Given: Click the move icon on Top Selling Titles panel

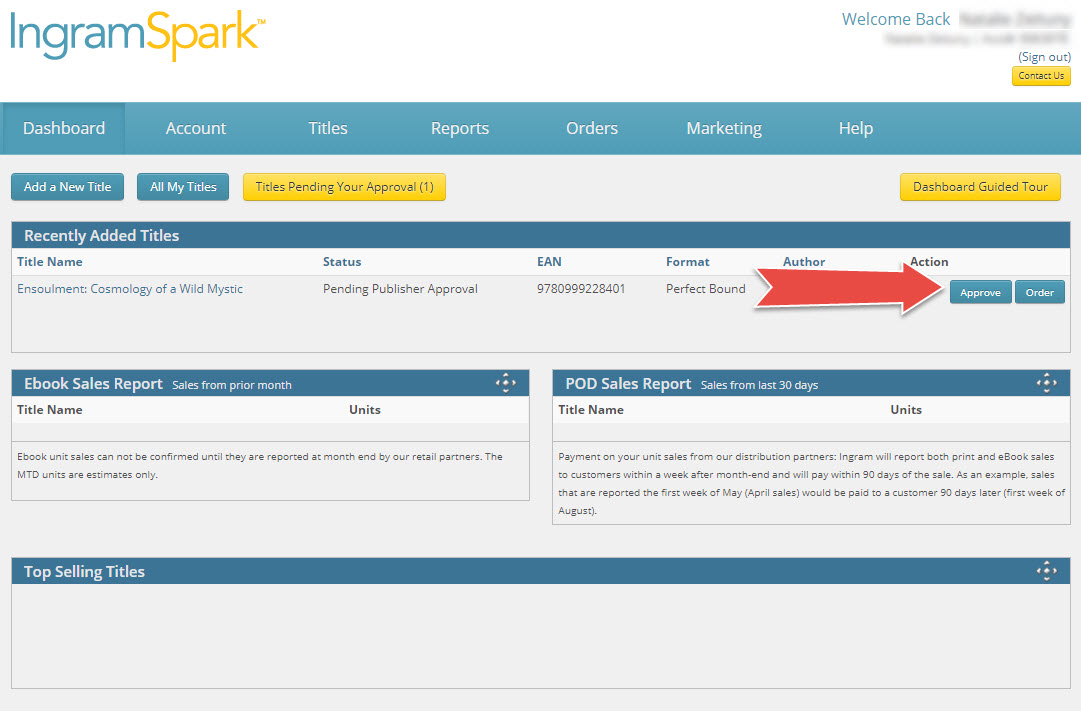Looking at the screenshot, I should 1047,570.
